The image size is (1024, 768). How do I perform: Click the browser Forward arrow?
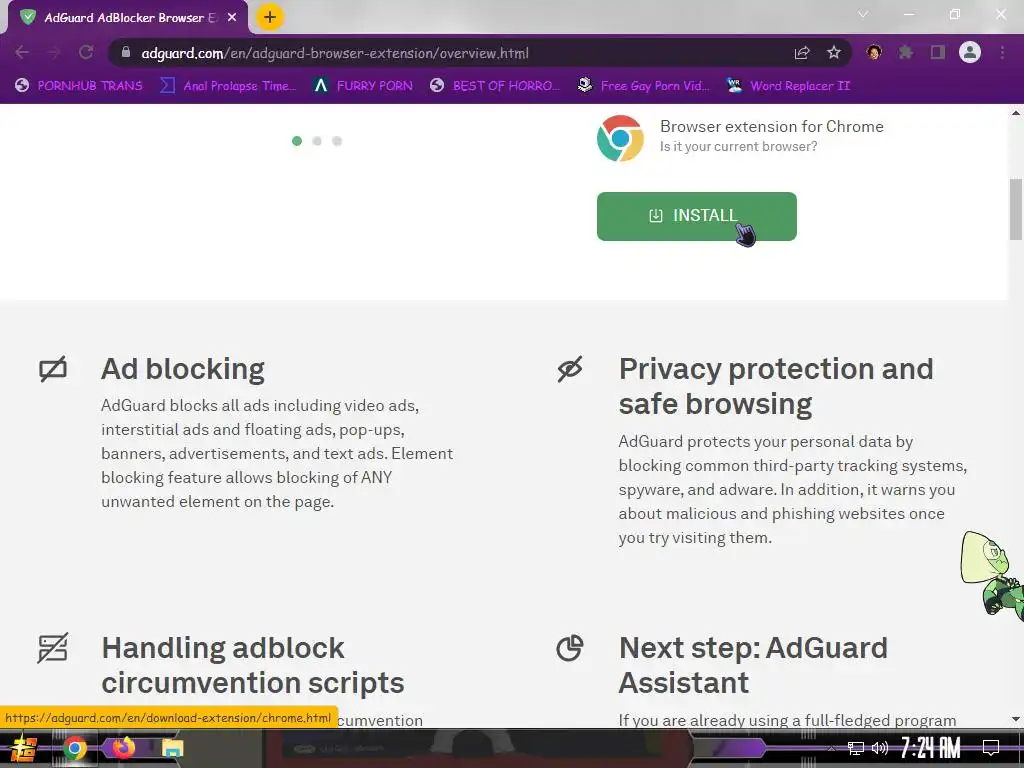tap(54, 52)
